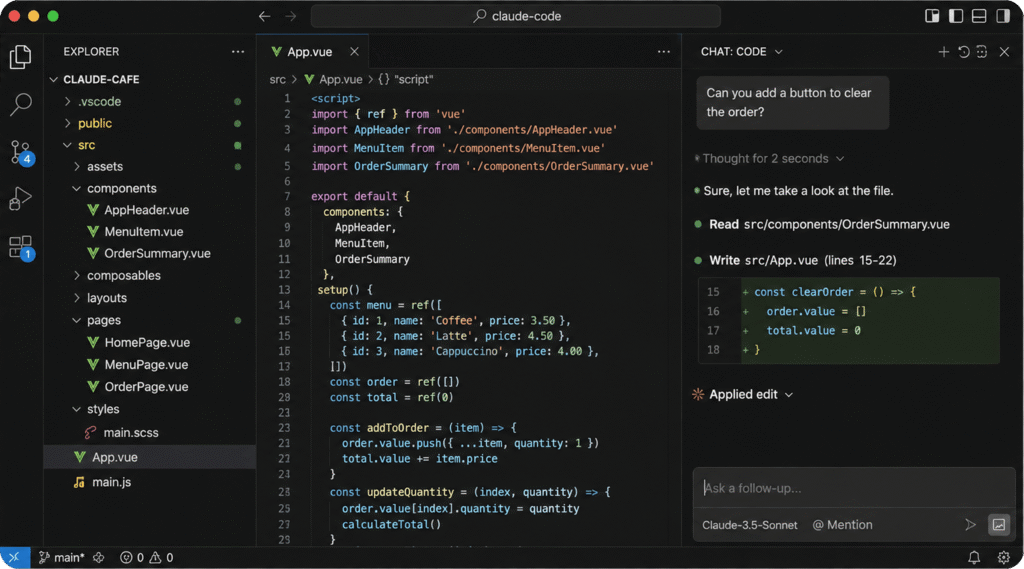Open main.js in the explorer

click(x=111, y=482)
